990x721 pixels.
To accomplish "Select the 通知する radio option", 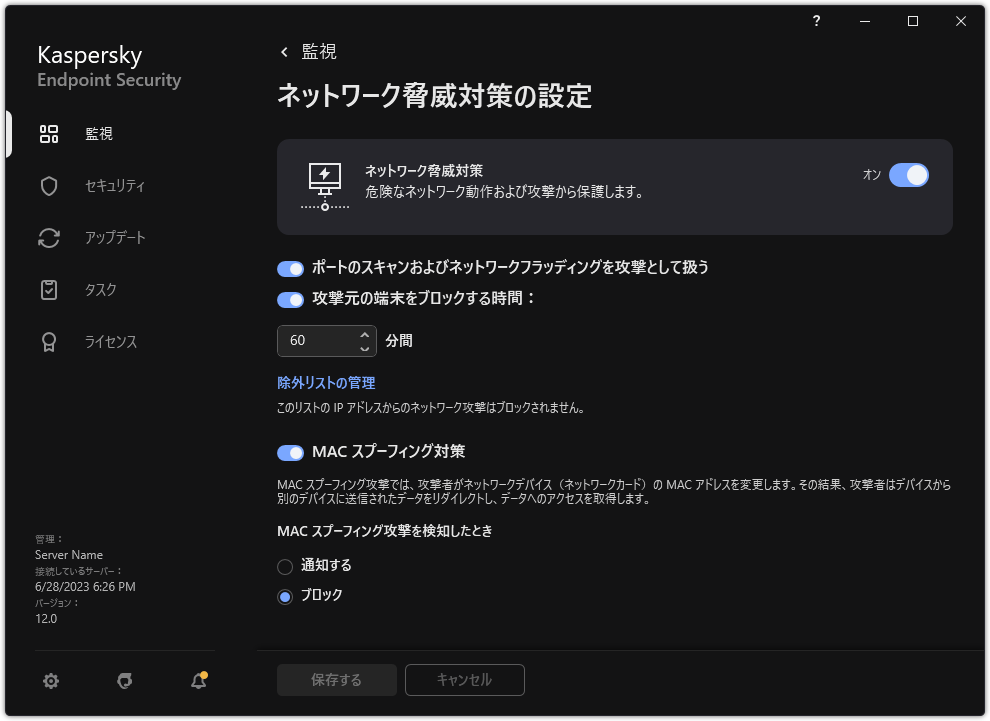I will [285, 565].
